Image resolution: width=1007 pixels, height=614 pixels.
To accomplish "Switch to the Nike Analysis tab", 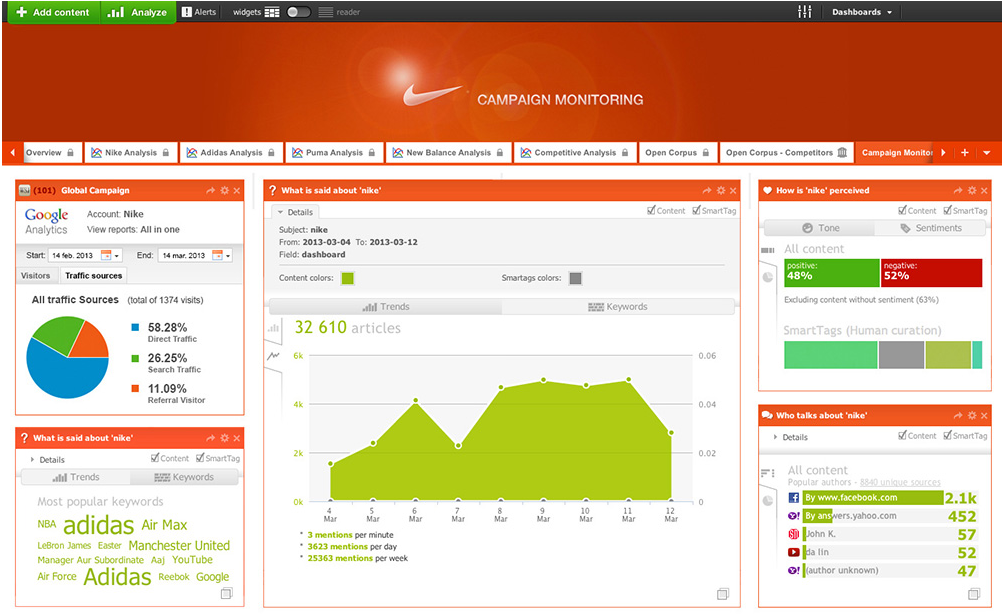I will 131,153.
